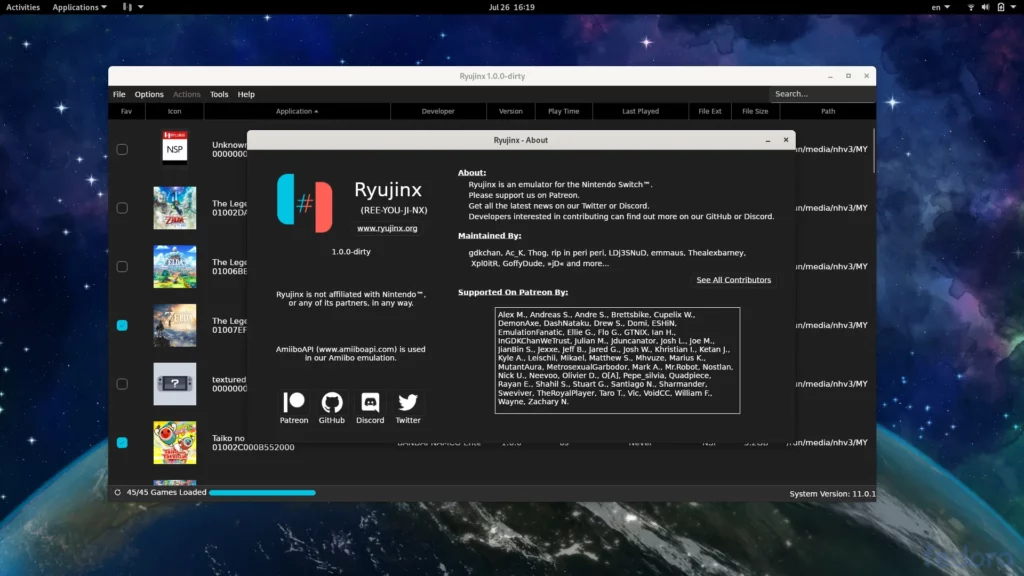The height and width of the screenshot is (576, 1024).
Task: Minimize the Ryujinx About dialog
Action: [768, 140]
